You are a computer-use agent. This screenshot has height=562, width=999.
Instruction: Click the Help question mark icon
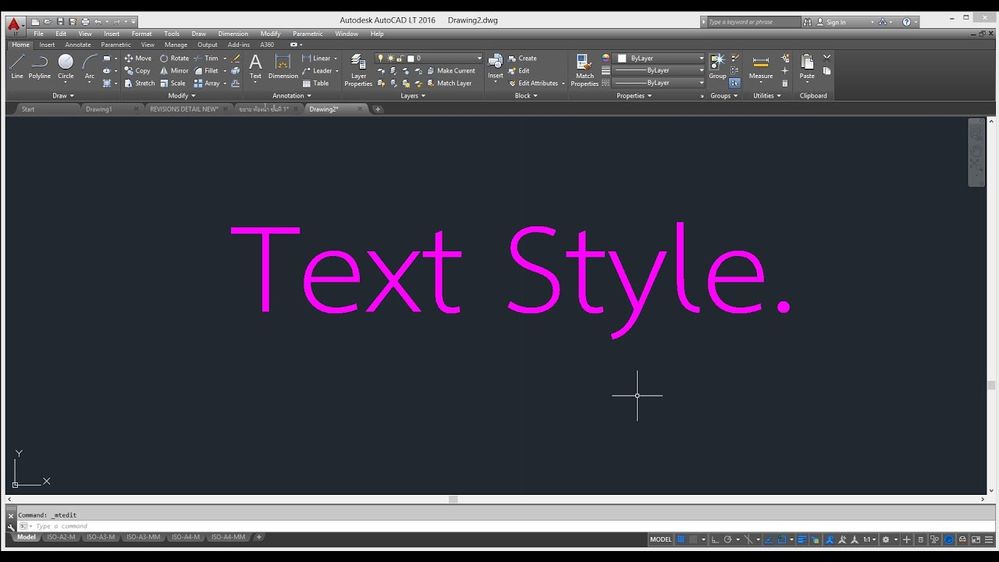click(906, 22)
